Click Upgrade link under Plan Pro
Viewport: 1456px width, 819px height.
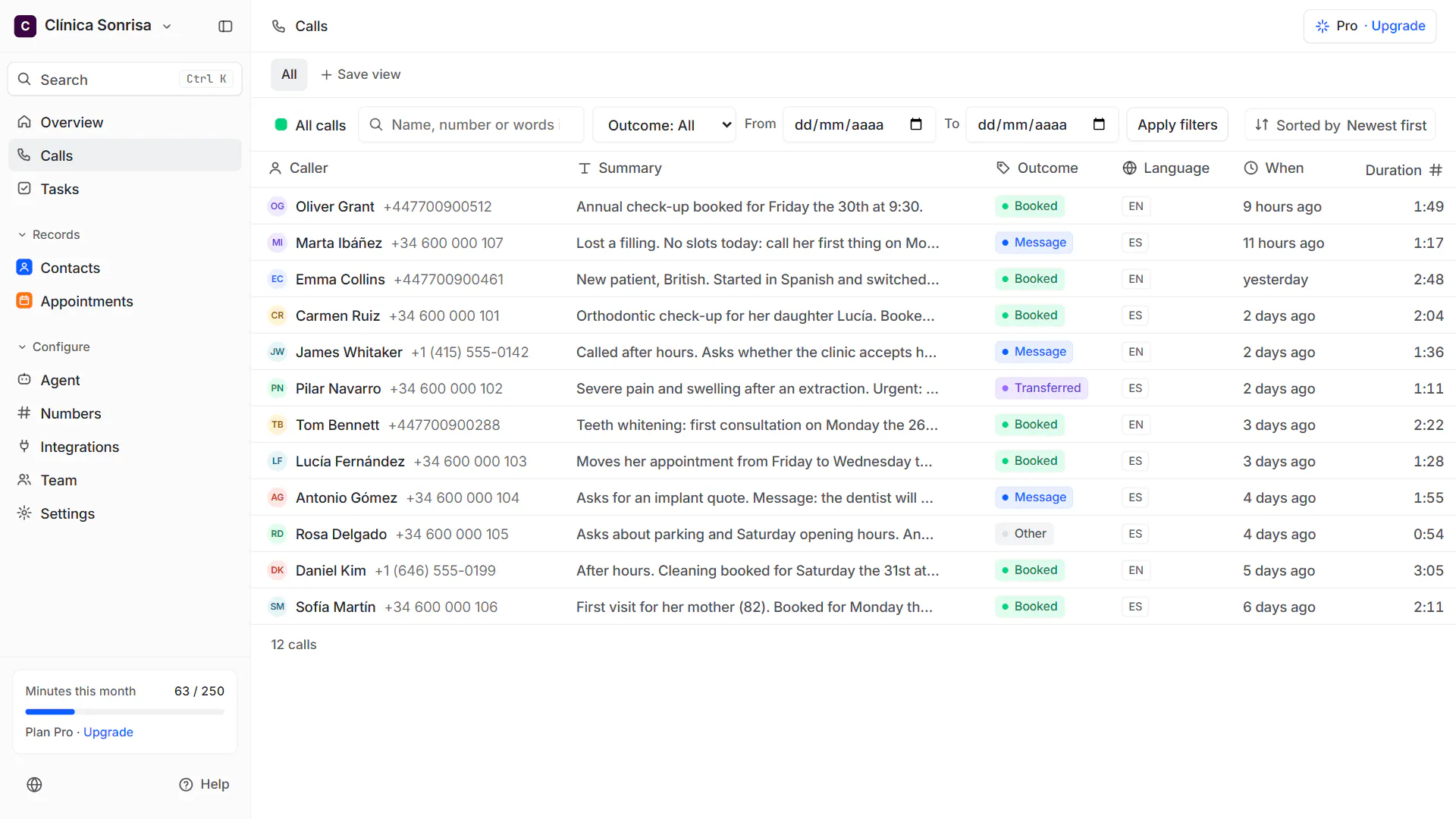tap(108, 733)
